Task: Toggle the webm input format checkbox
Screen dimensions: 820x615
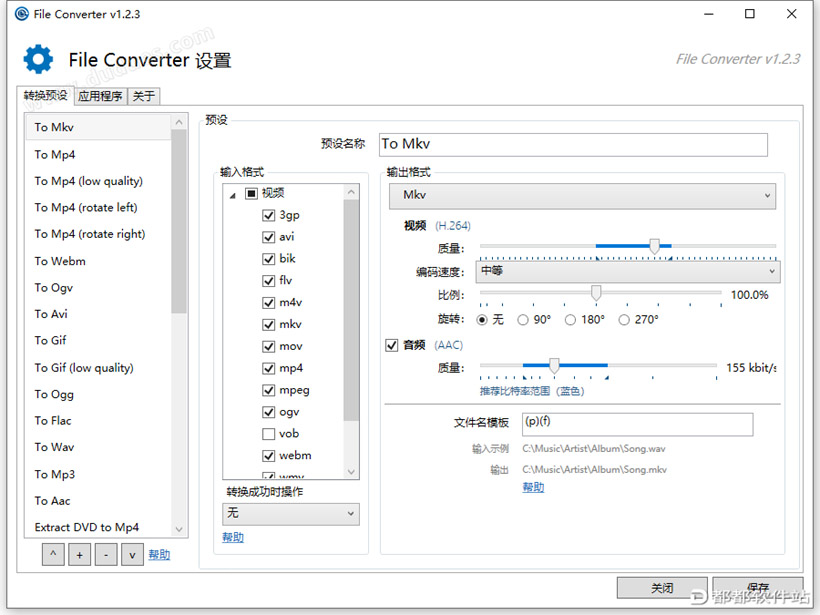Action: point(268,455)
